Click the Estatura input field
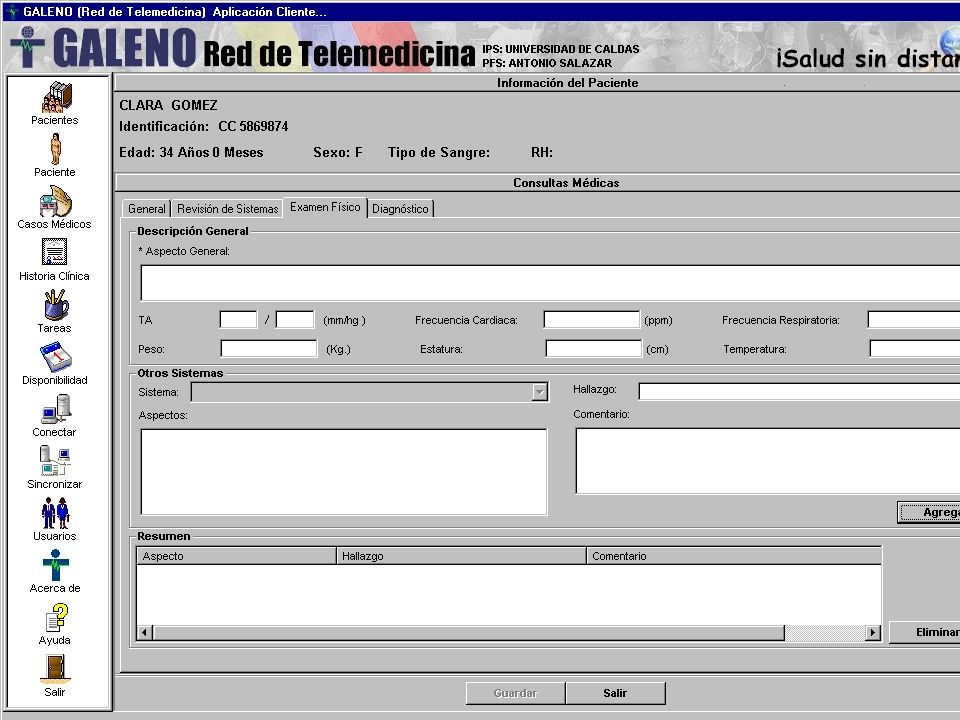960x720 pixels. click(593, 349)
